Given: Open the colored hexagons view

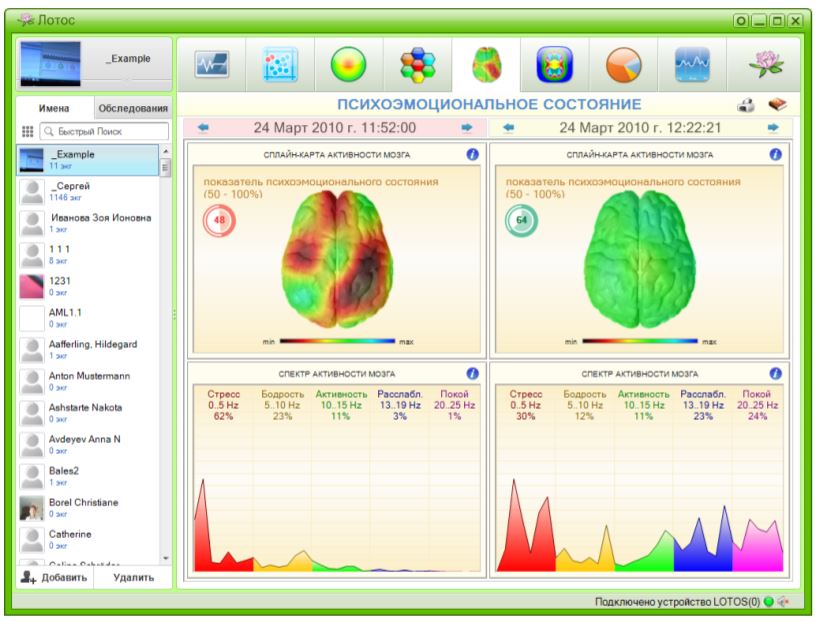Looking at the screenshot, I should coord(417,65).
